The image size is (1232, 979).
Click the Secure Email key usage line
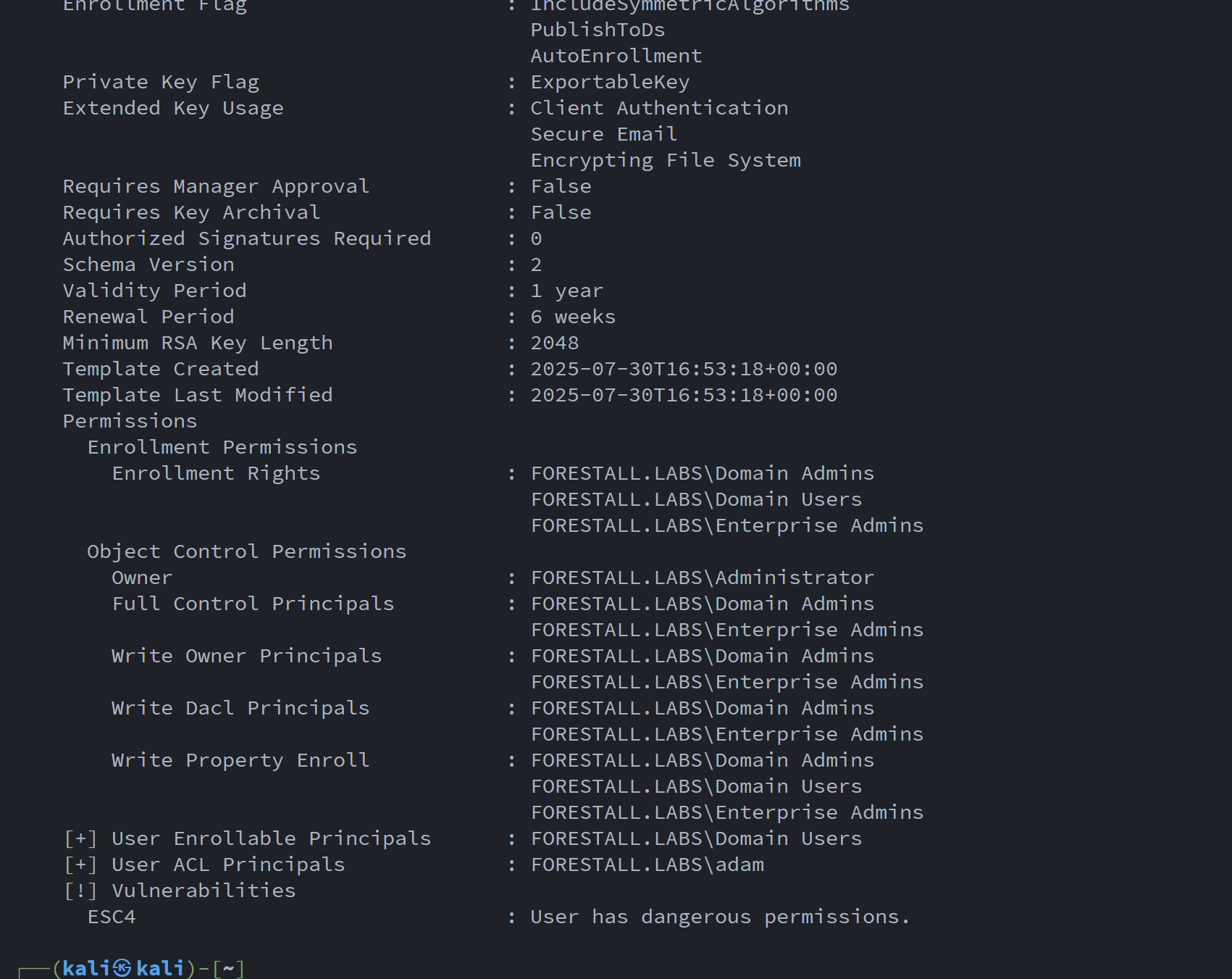pyautogui.click(x=604, y=134)
